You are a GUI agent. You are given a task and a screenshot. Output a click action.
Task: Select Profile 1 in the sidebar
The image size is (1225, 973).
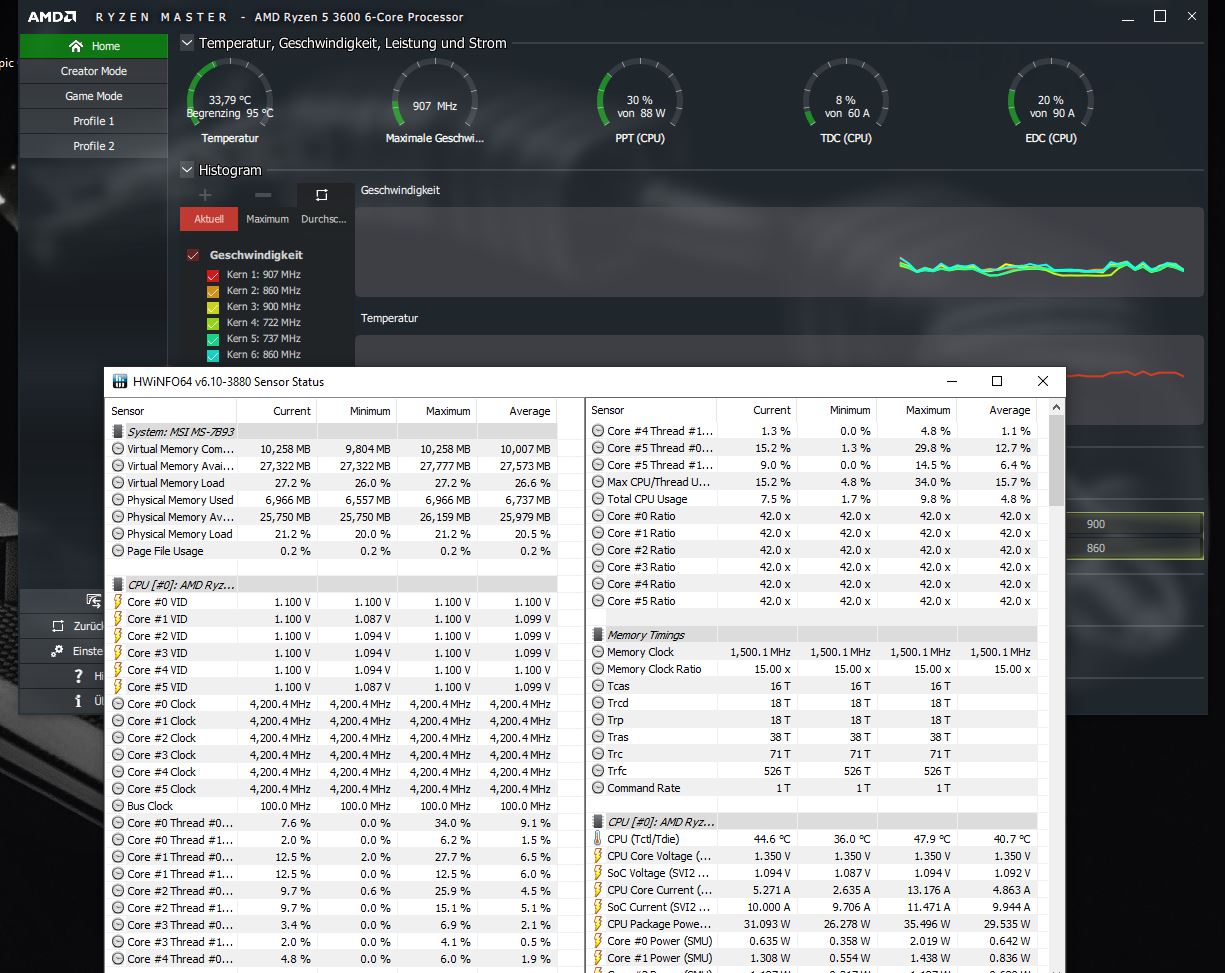click(x=94, y=121)
